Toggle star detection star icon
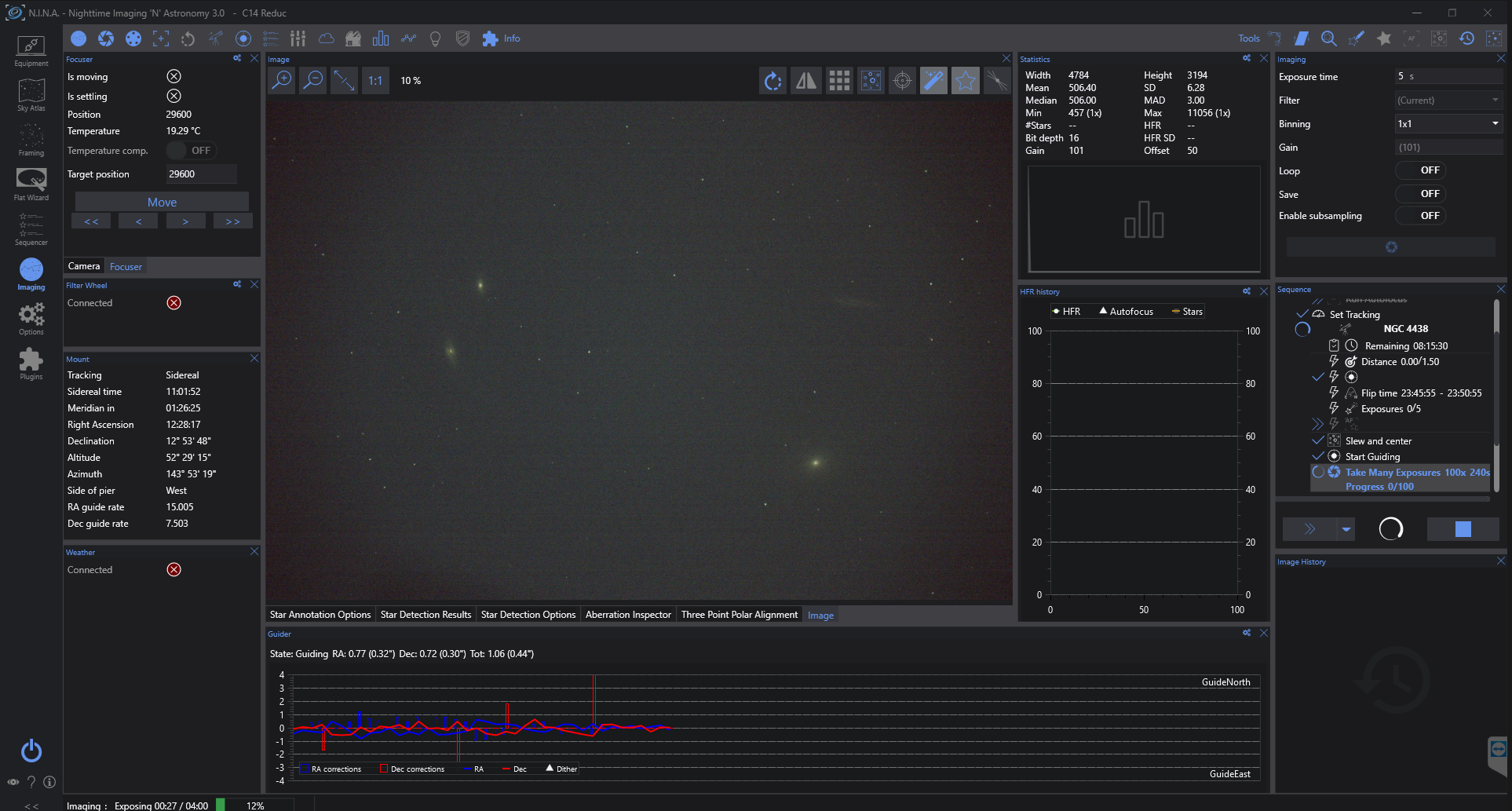1512x811 pixels. [965, 80]
